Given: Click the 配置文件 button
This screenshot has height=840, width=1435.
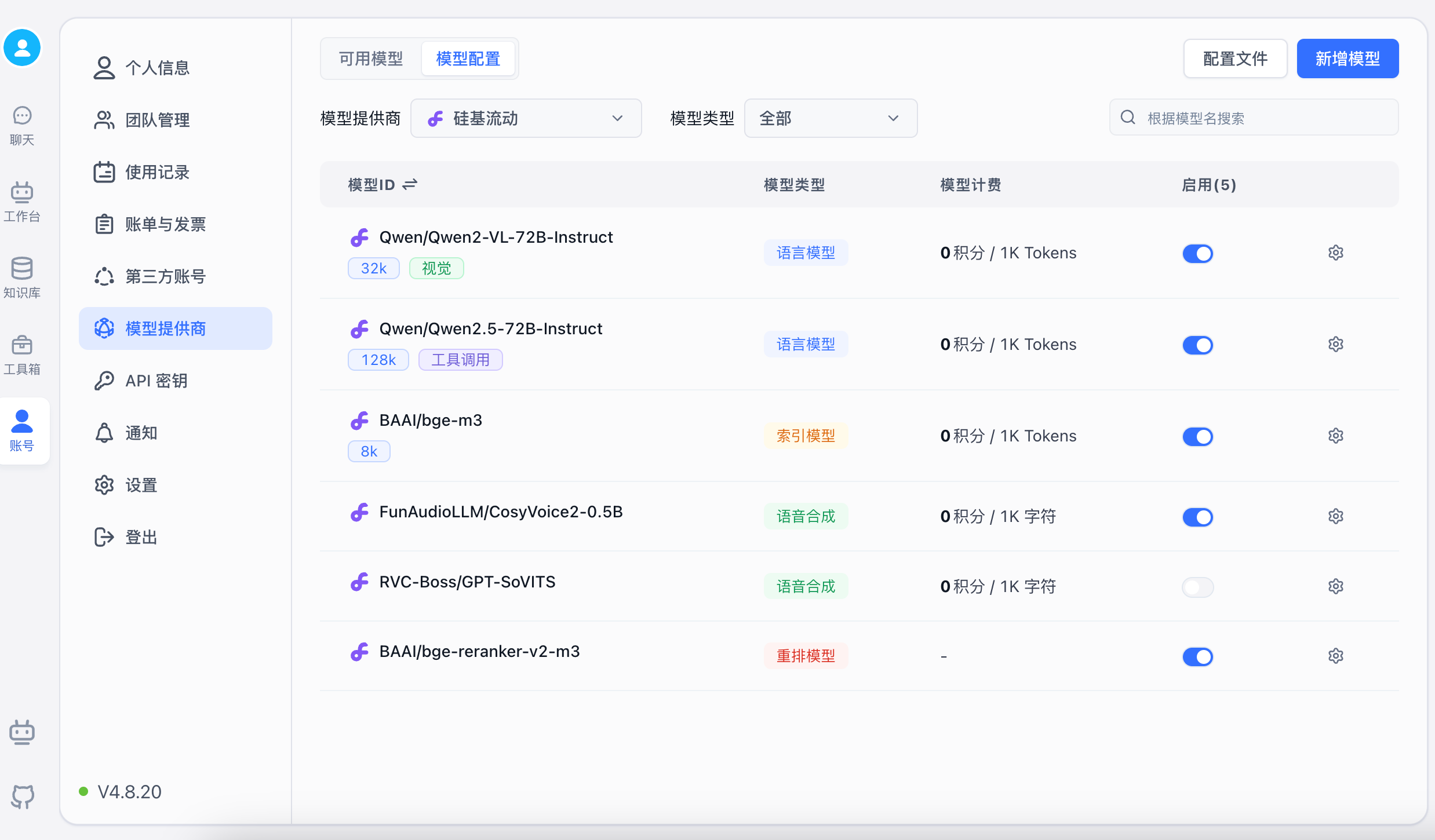Looking at the screenshot, I should tap(1234, 59).
